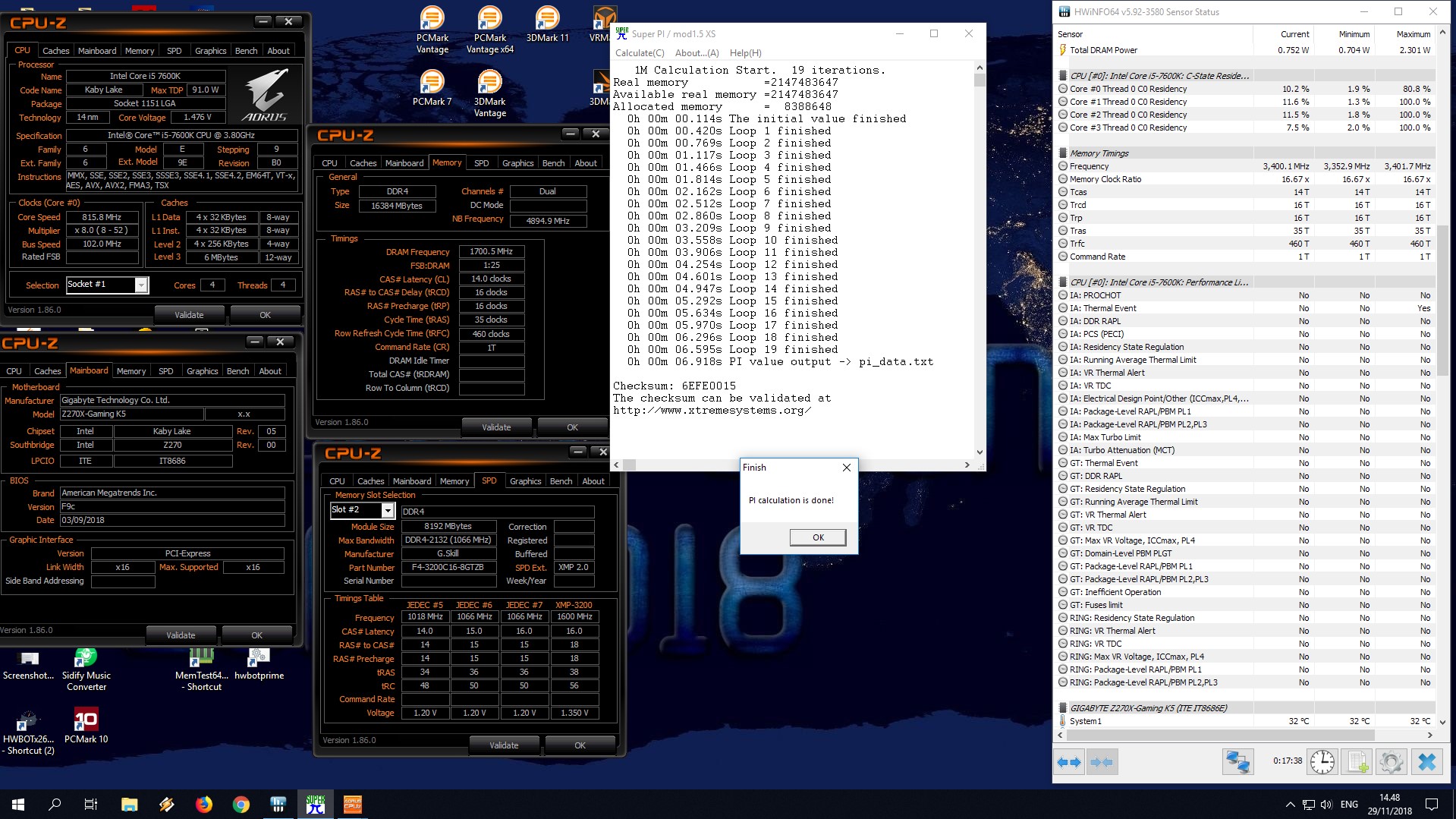Click HWiNFO clock reset timer icon
The height and width of the screenshot is (819, 1456).
click(1322, 761)
